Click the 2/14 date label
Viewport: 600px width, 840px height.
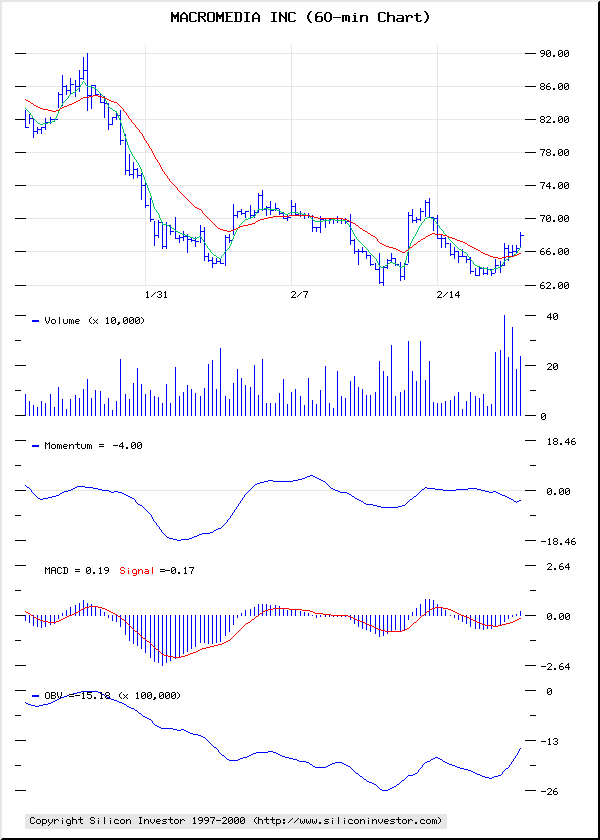[449, 295]
